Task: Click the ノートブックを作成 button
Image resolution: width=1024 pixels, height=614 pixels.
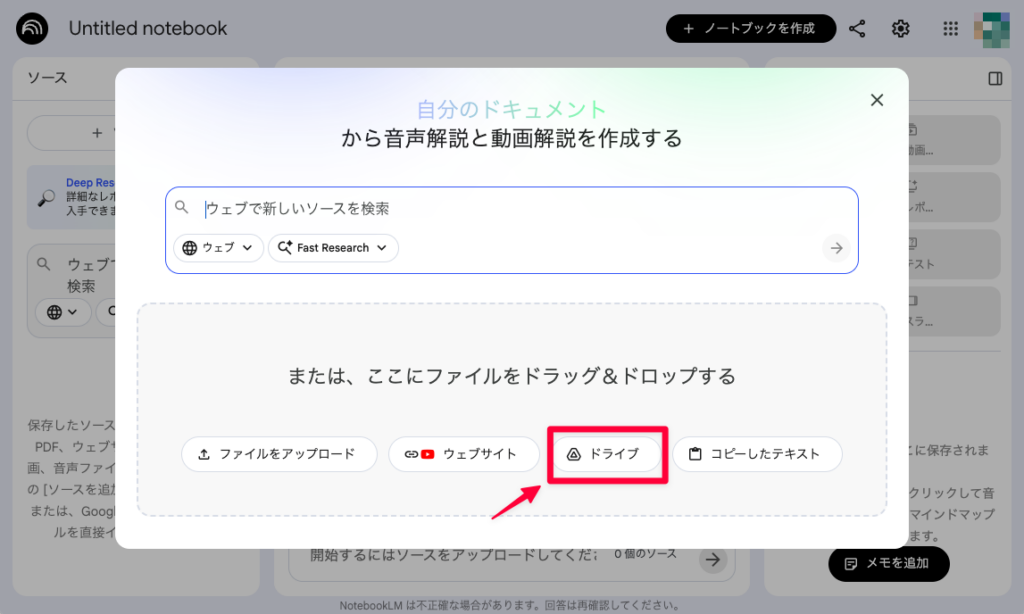Action: point(752,28)
